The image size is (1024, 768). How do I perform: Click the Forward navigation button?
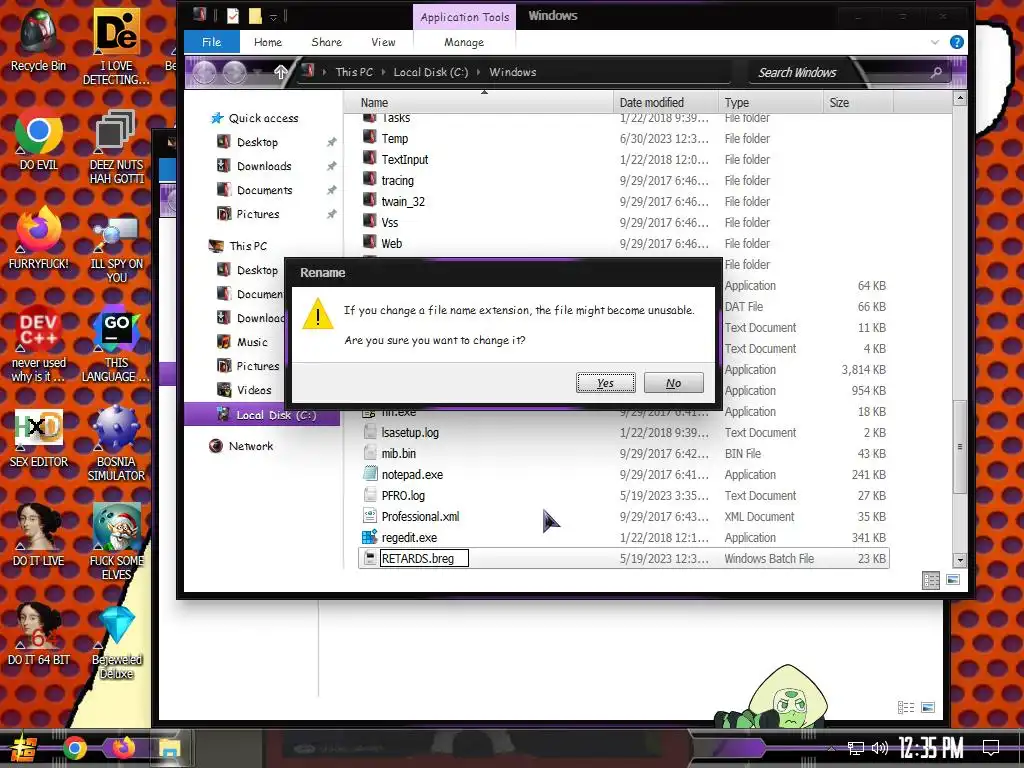[234, 72]
